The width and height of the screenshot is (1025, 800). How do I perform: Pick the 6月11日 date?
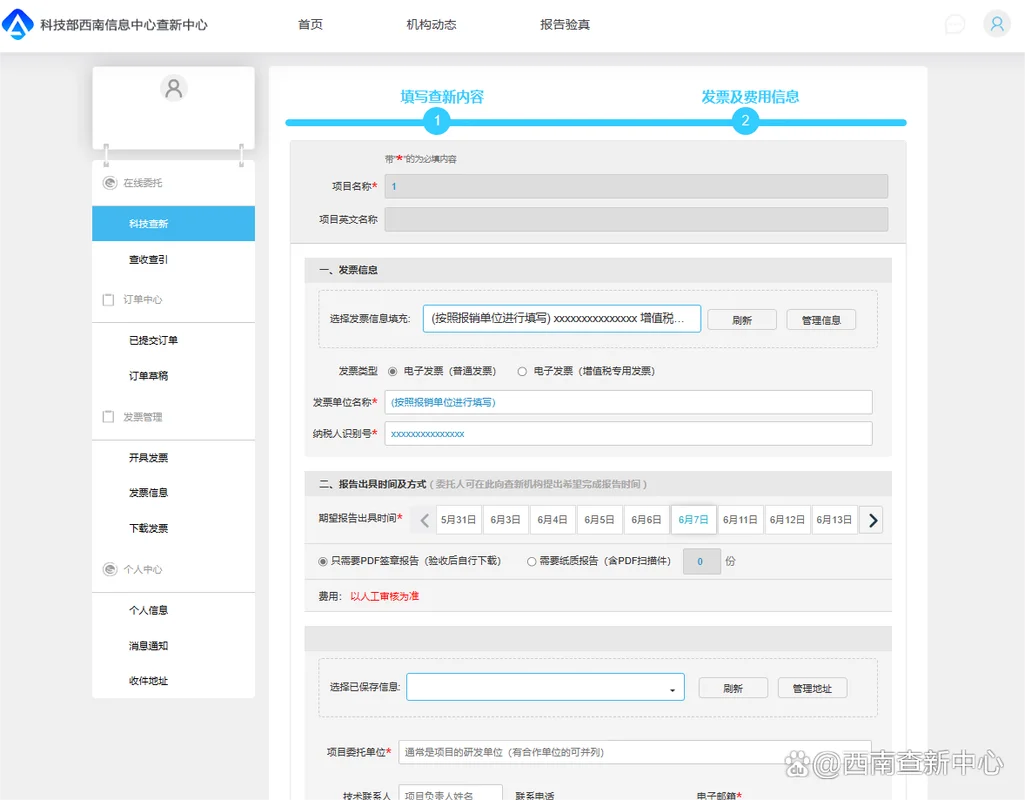740,520
